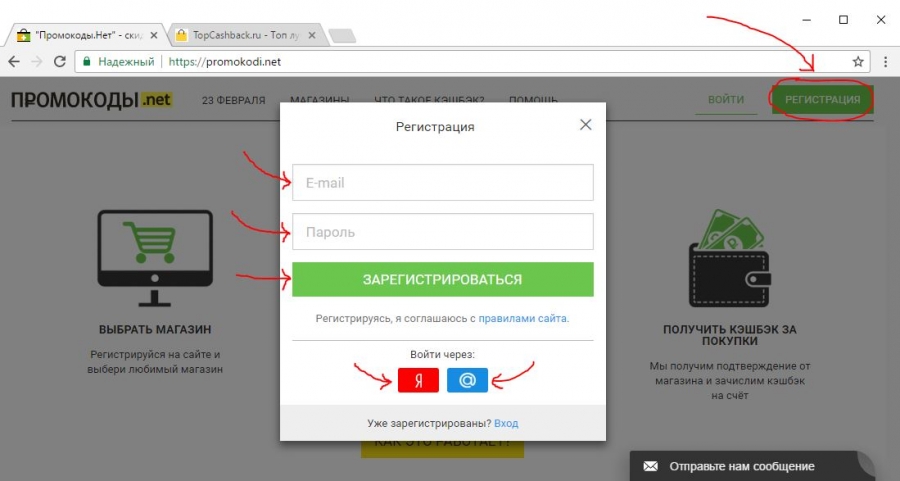Click ПОЛУЧИТЬ КЭШБЭК ЗА ПОКУПКИ heading
This screenshot has width=900, height=481.
(730, 335)
